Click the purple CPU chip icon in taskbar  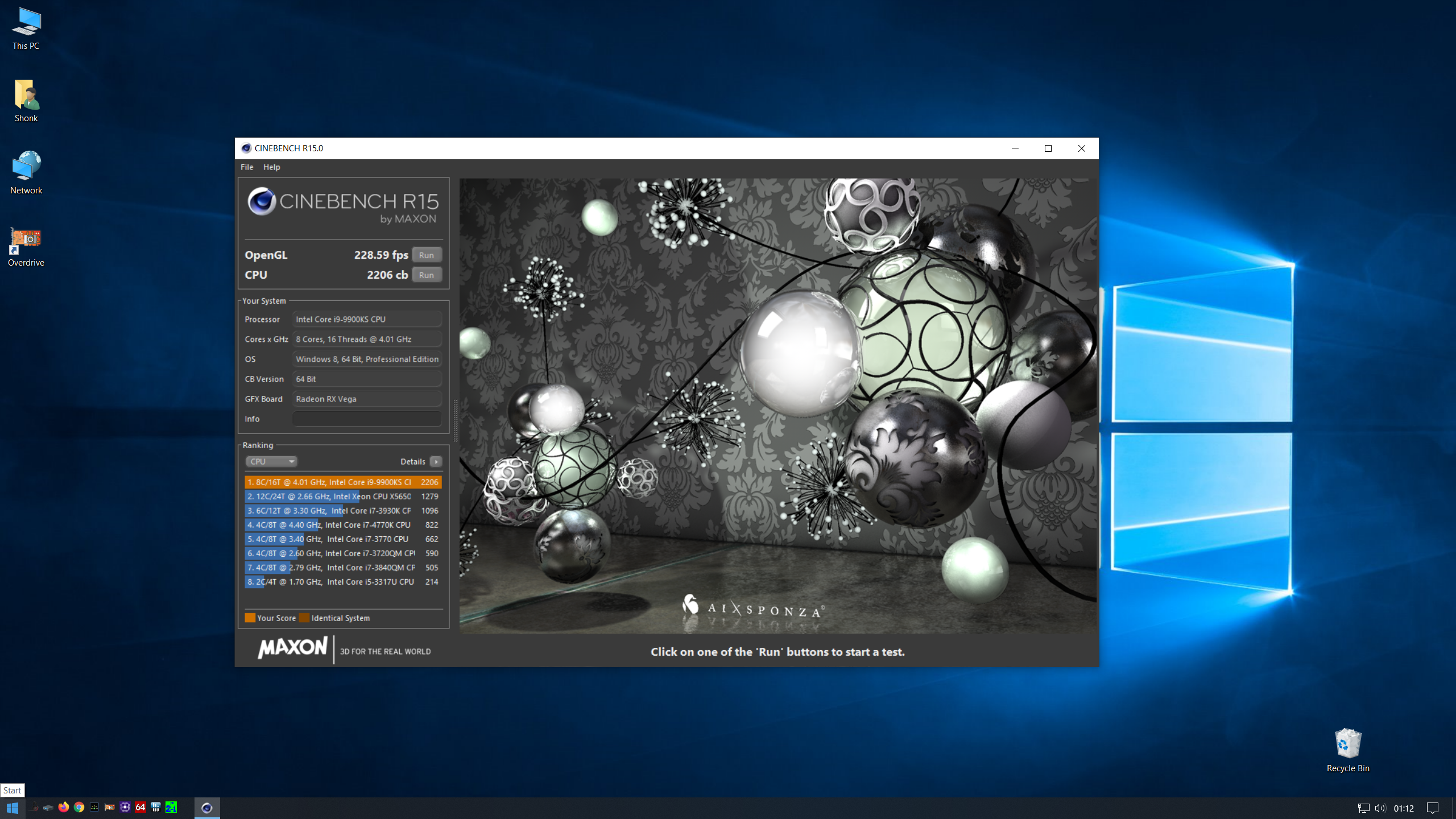pos(125,807)
